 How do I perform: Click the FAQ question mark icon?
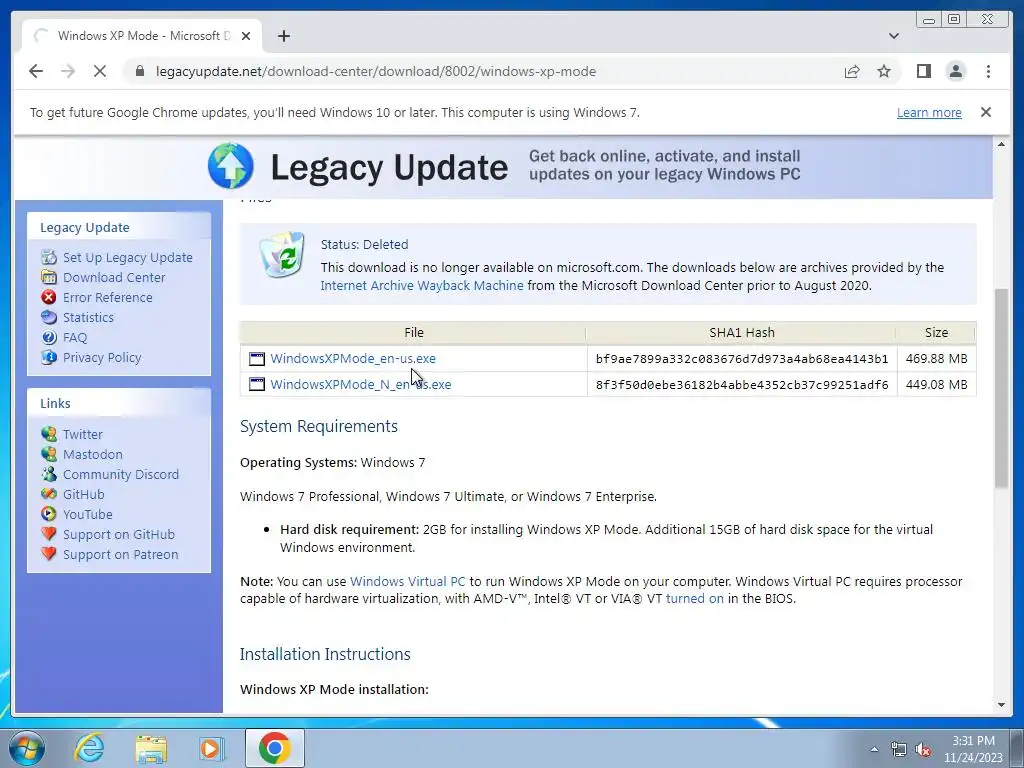49,338
